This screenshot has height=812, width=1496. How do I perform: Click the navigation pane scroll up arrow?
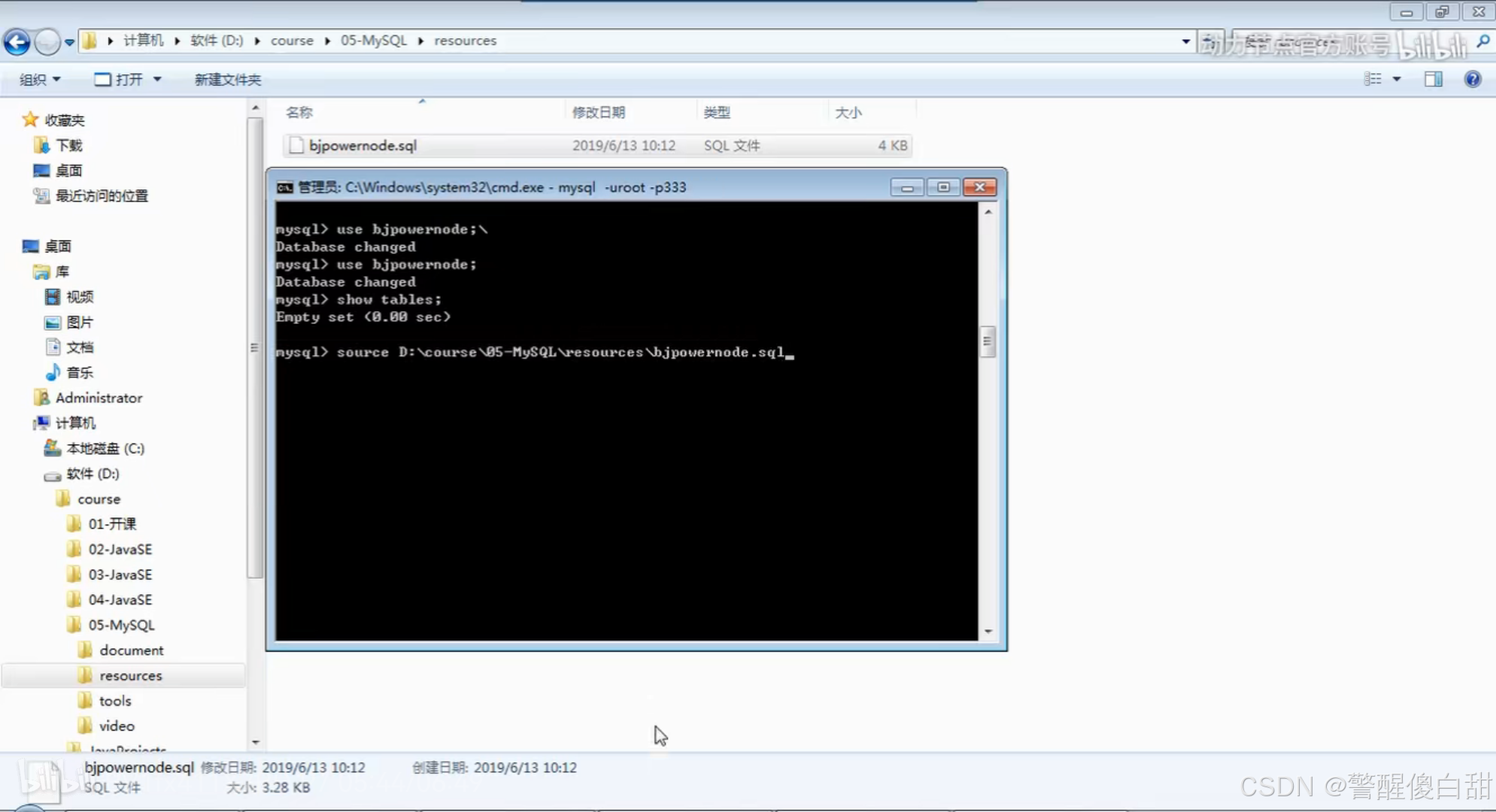pyautogui.click(x=256, y=108)
